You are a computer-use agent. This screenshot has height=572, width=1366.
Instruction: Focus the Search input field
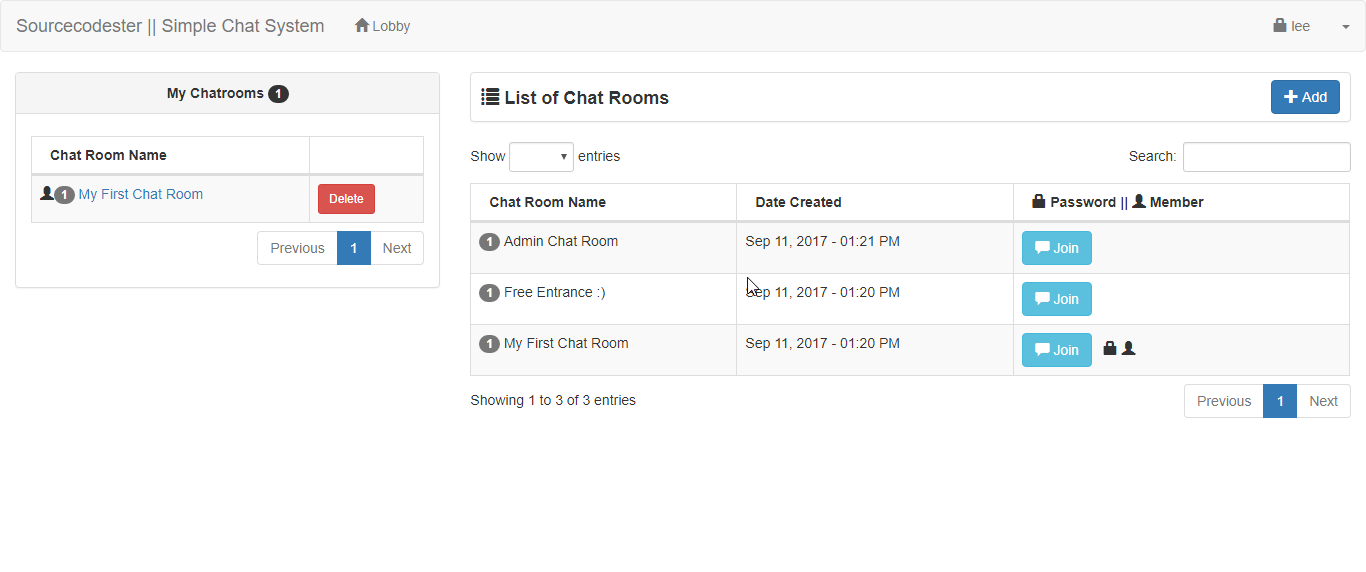(1266, 157)
